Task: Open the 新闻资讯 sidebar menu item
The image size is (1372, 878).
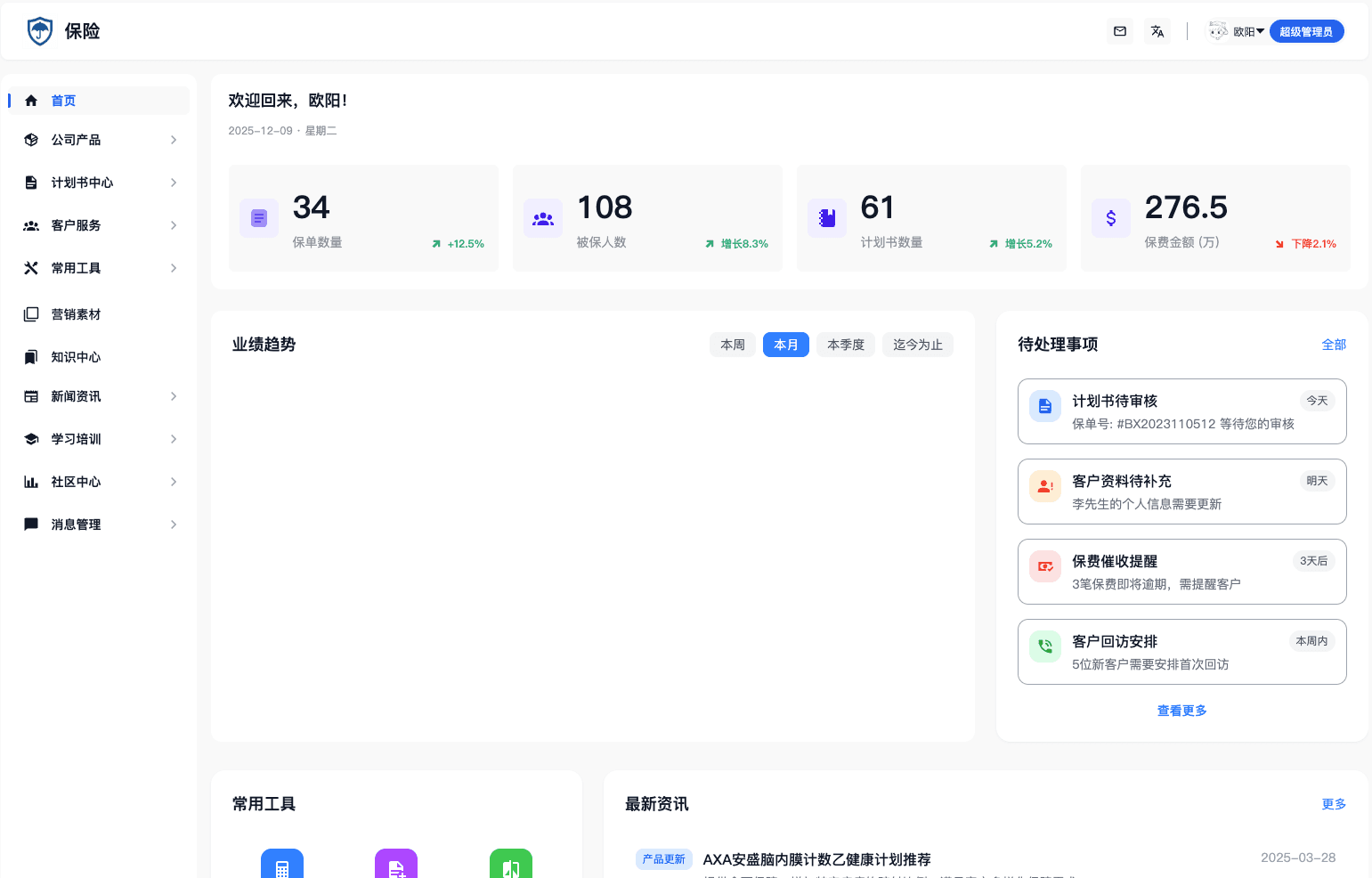Action: [98, 396]
